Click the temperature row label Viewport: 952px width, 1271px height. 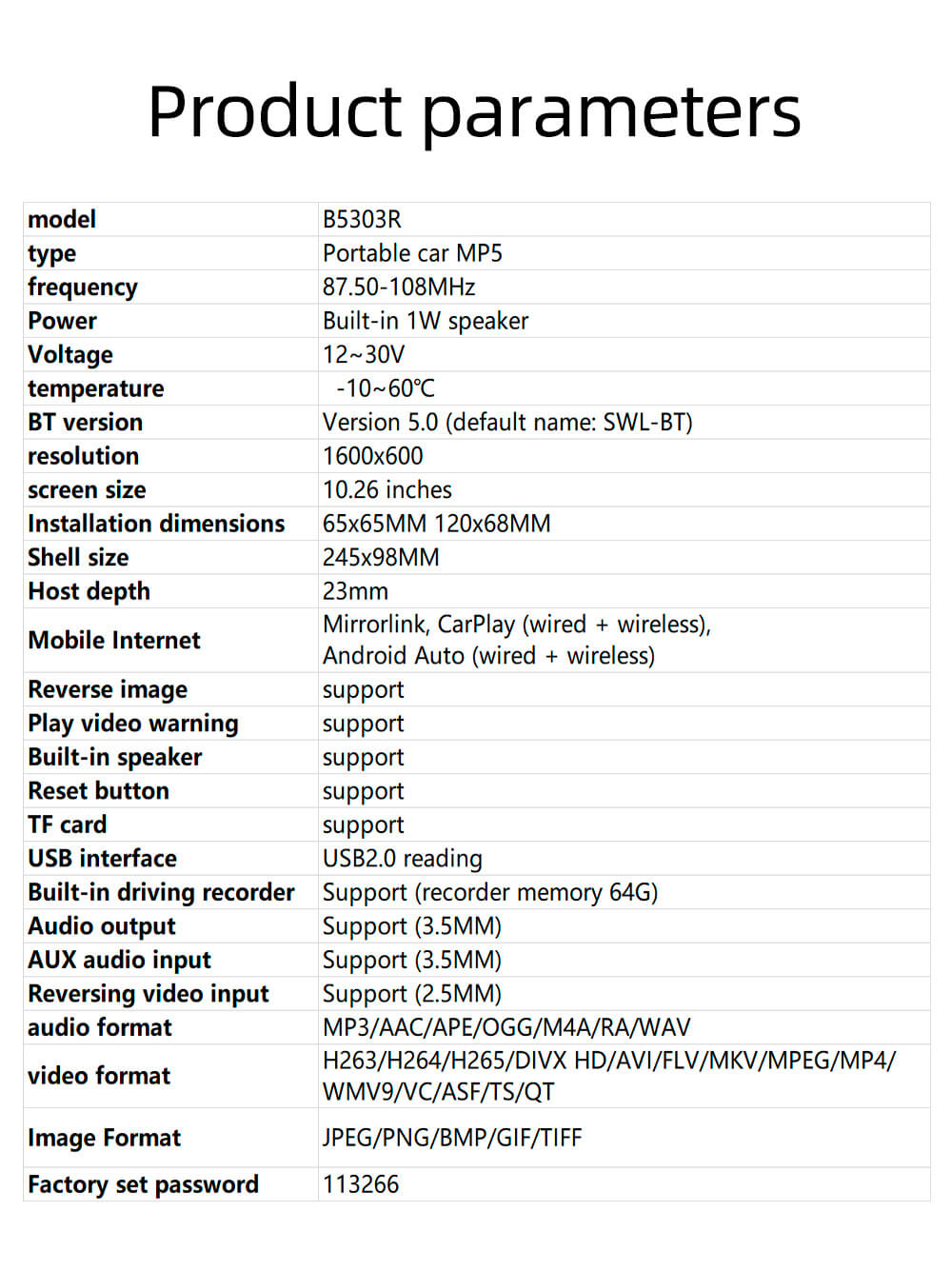(x=95, y=388)
